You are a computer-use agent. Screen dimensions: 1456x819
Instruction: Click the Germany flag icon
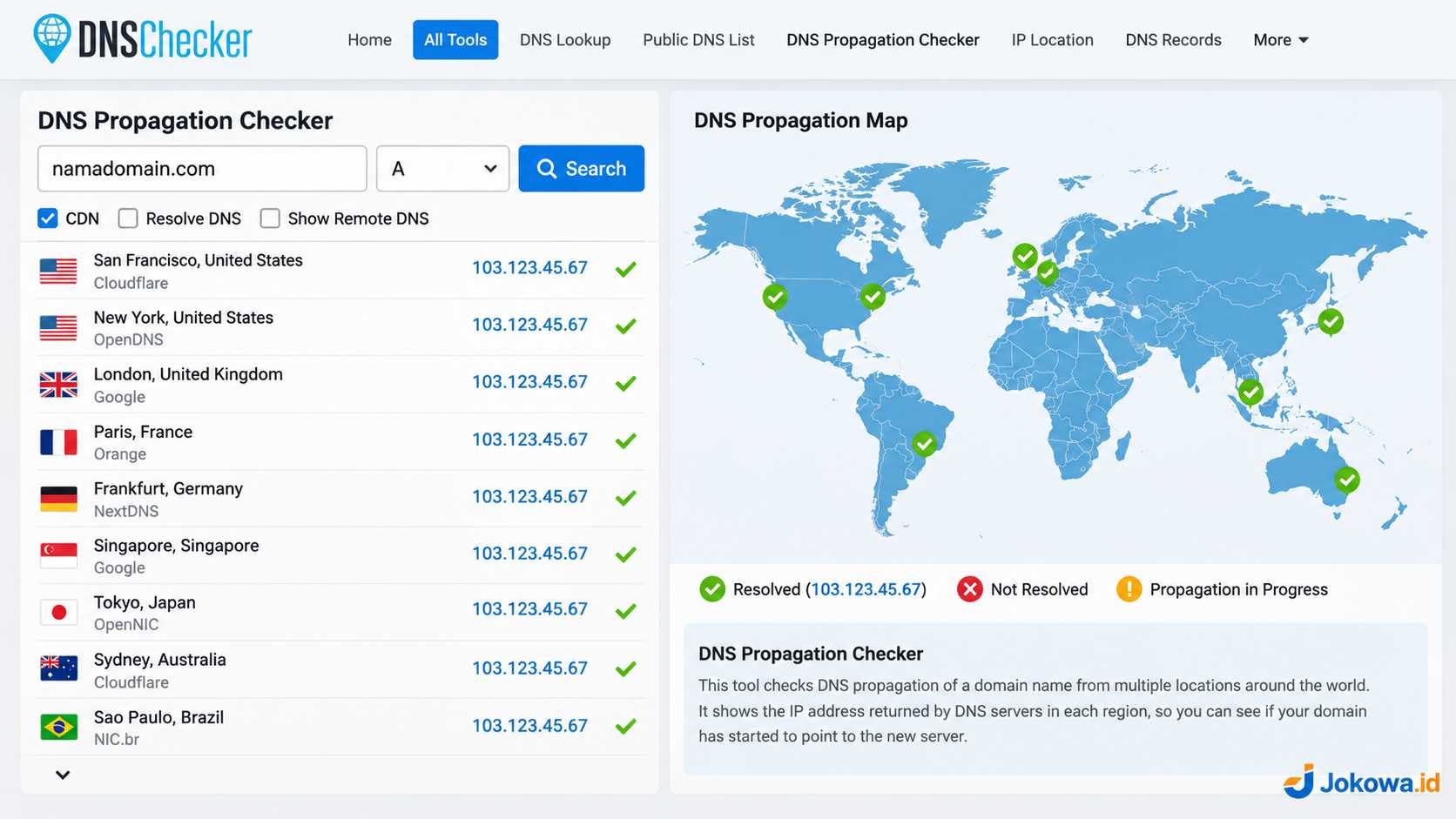(x=58, y=499)
